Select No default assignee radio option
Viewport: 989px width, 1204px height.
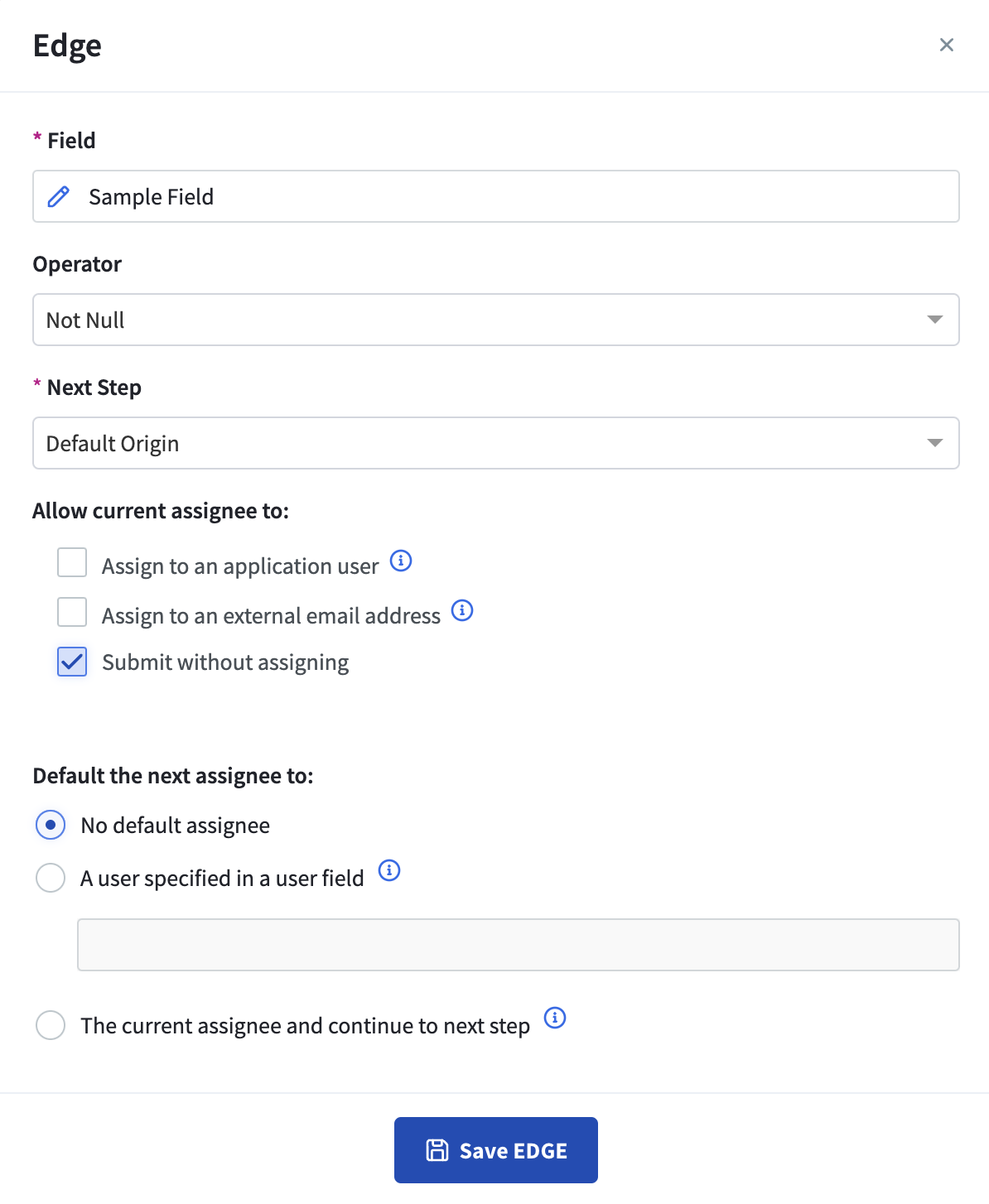pyautogui.click(x=51, y=825)
